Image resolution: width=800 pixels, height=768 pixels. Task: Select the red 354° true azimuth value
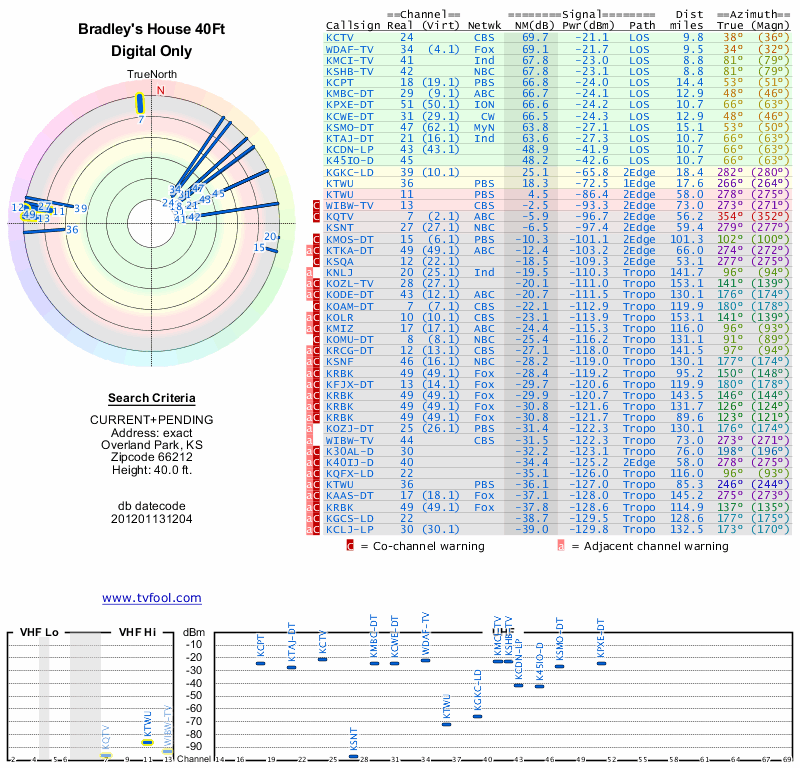coord(730,217)
